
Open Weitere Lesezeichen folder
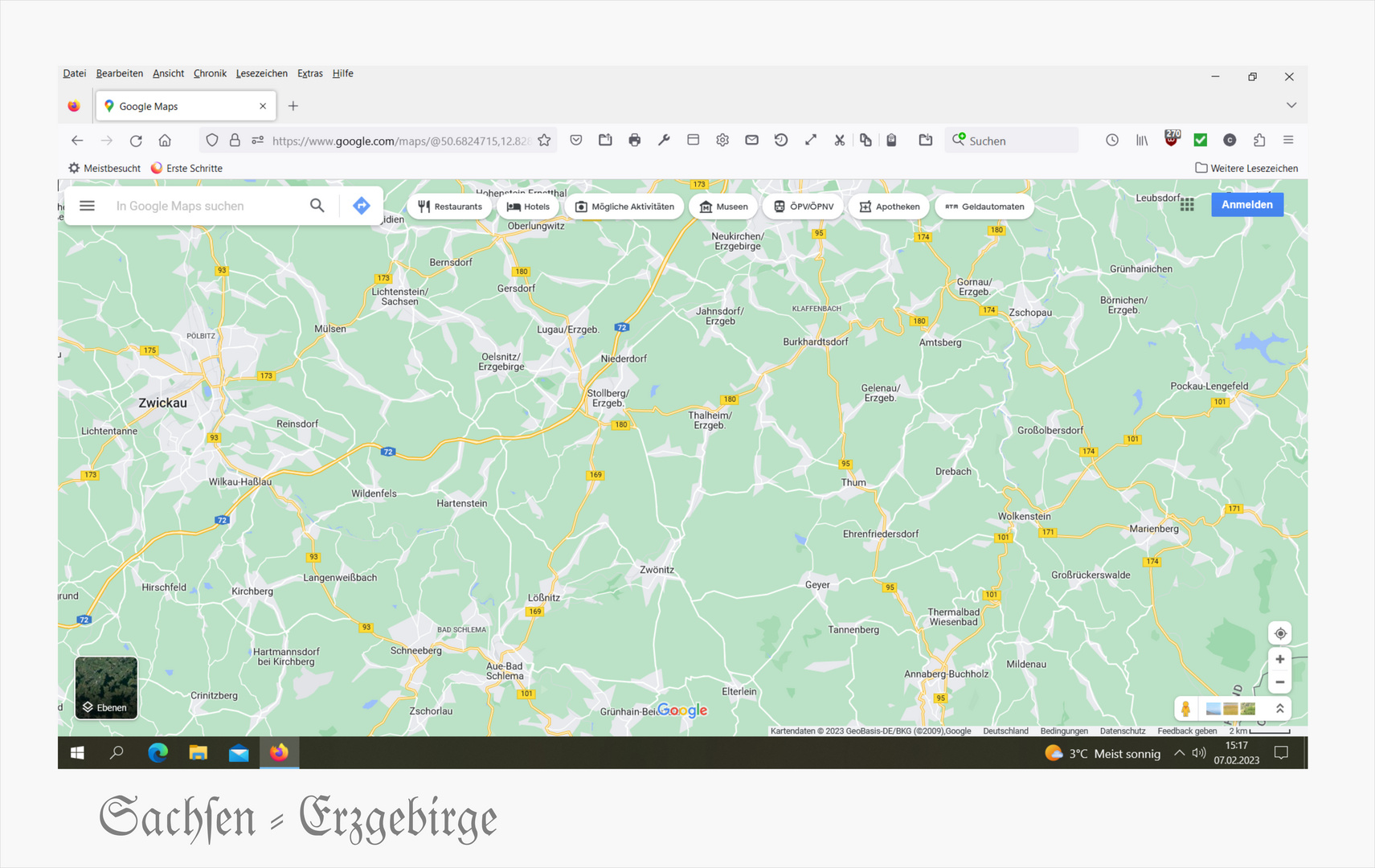(1246, 168)
